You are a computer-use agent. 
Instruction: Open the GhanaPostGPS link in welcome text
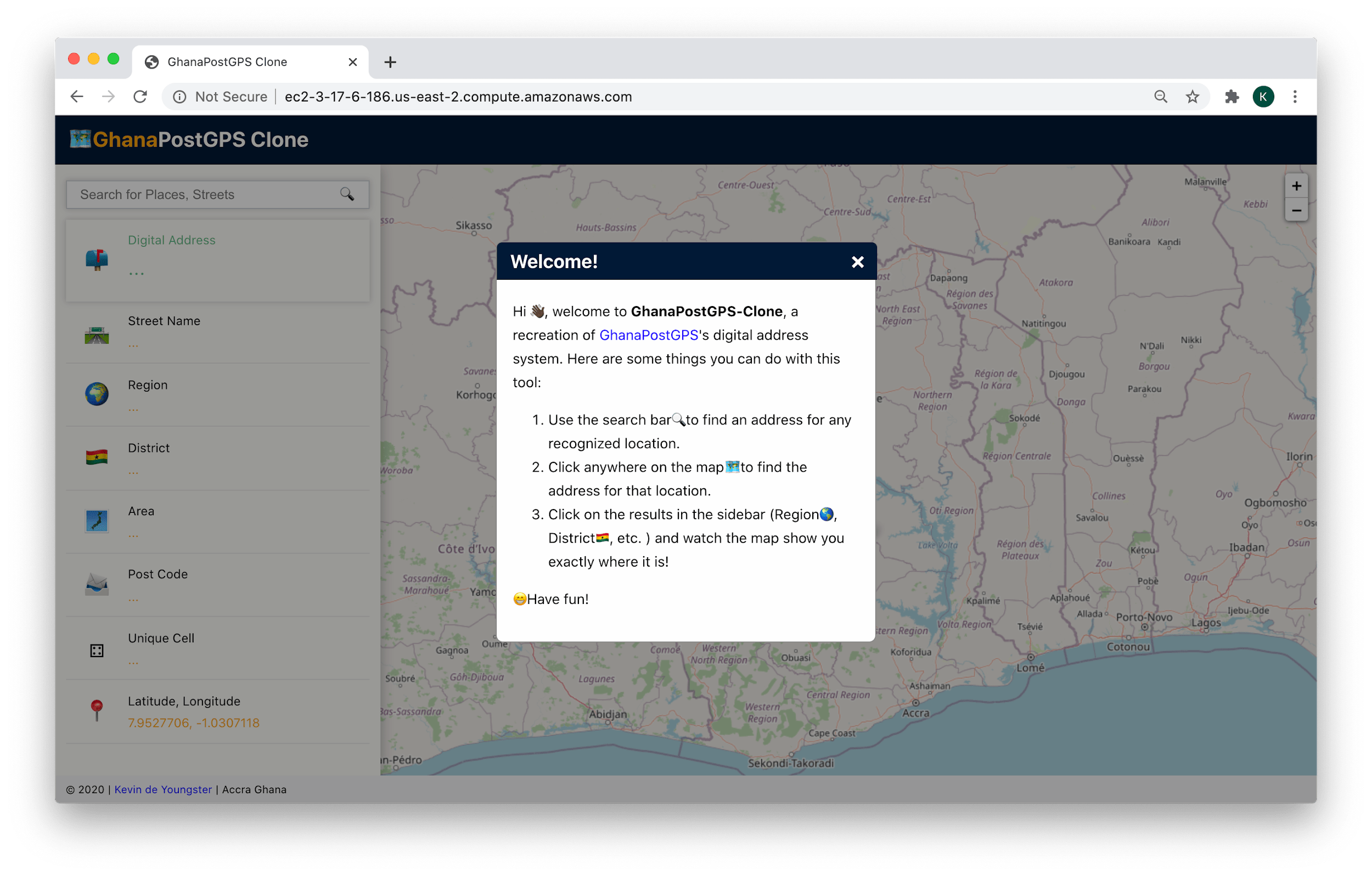[648, 335]
